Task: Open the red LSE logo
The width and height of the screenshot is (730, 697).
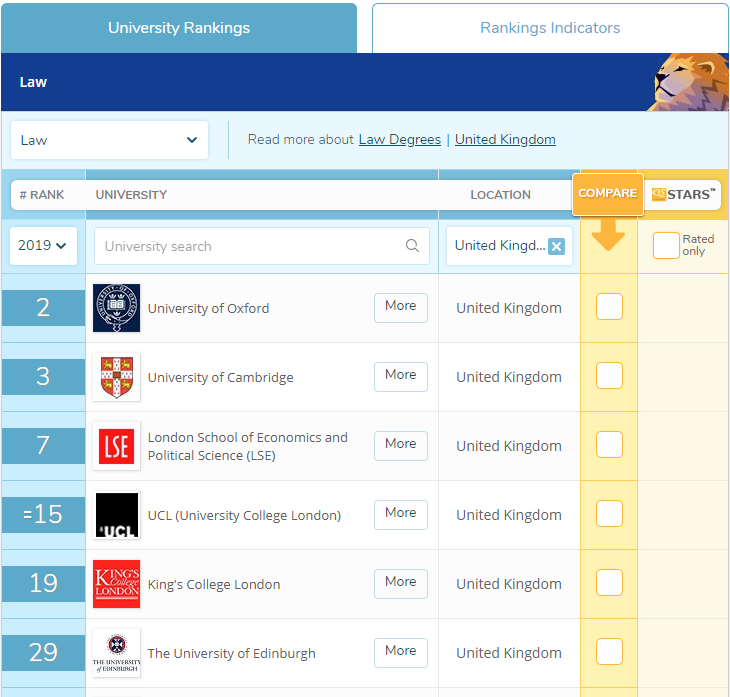Action: pyautogui.click(x=116, y=446)
